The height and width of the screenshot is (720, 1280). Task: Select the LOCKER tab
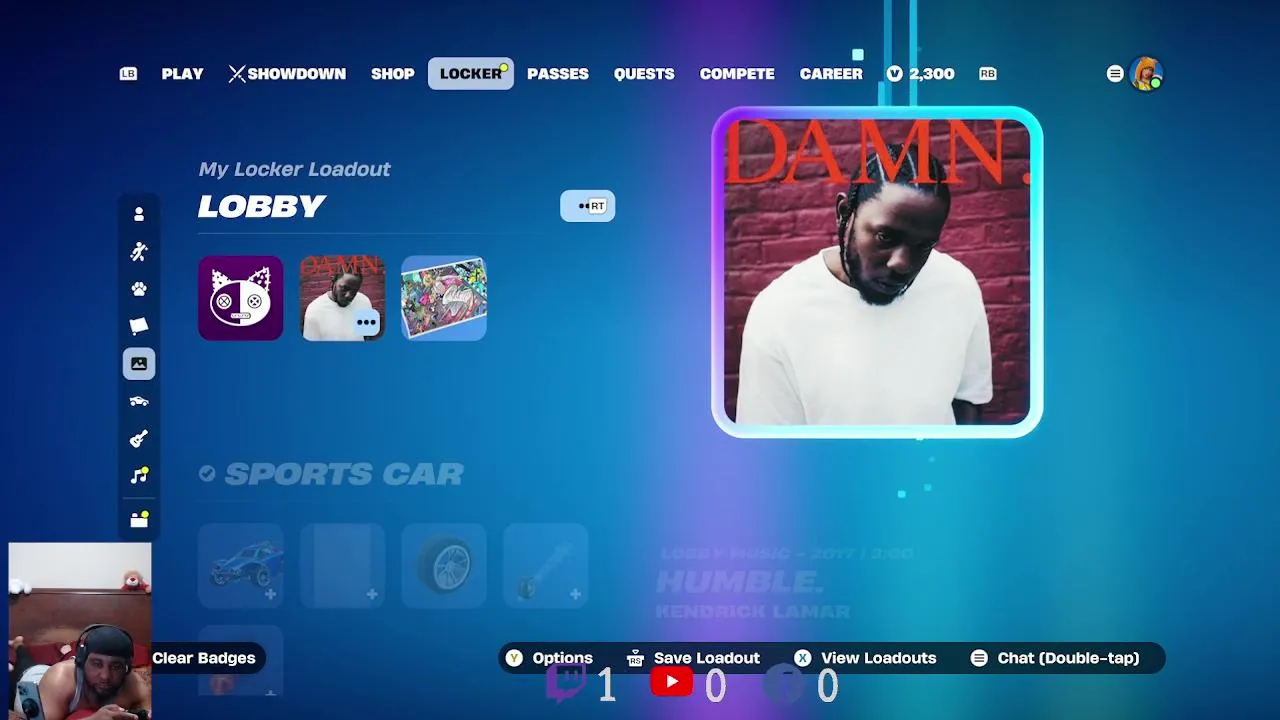point(471,74)
